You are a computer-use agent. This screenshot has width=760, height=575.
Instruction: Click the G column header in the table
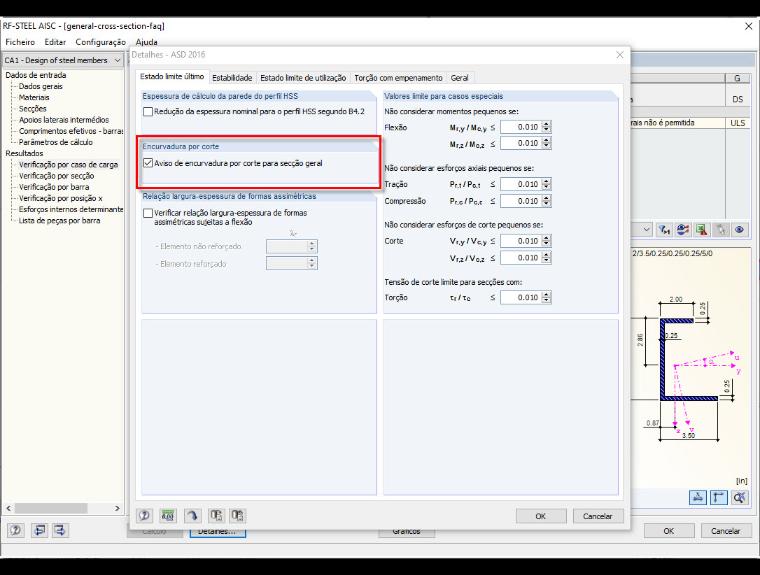click(737, 79)
